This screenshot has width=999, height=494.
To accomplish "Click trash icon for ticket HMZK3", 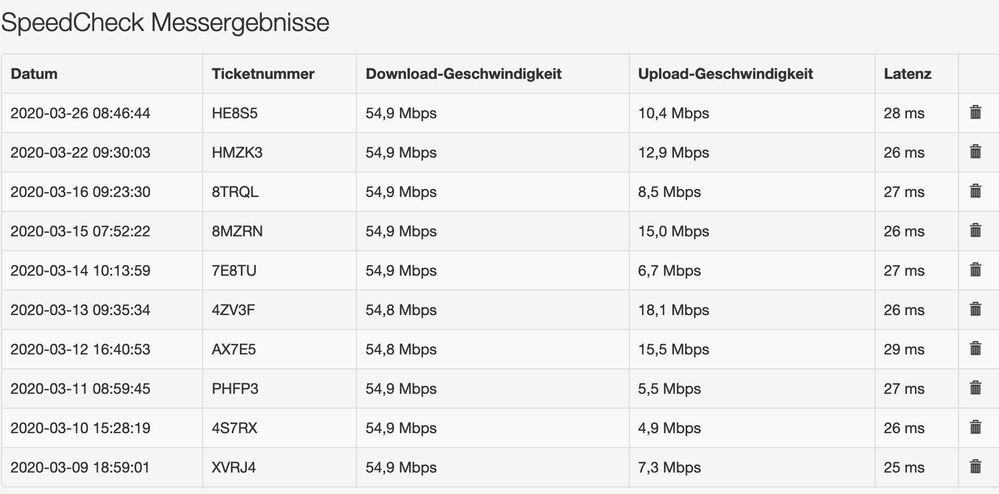I will (975, 152).
